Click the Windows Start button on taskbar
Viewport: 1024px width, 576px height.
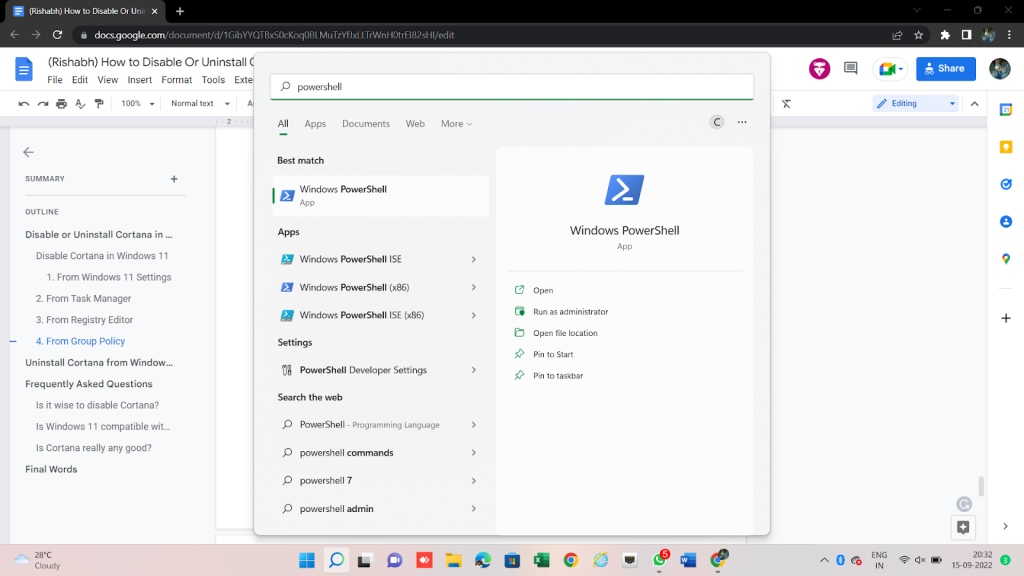[x=306, y=560]
